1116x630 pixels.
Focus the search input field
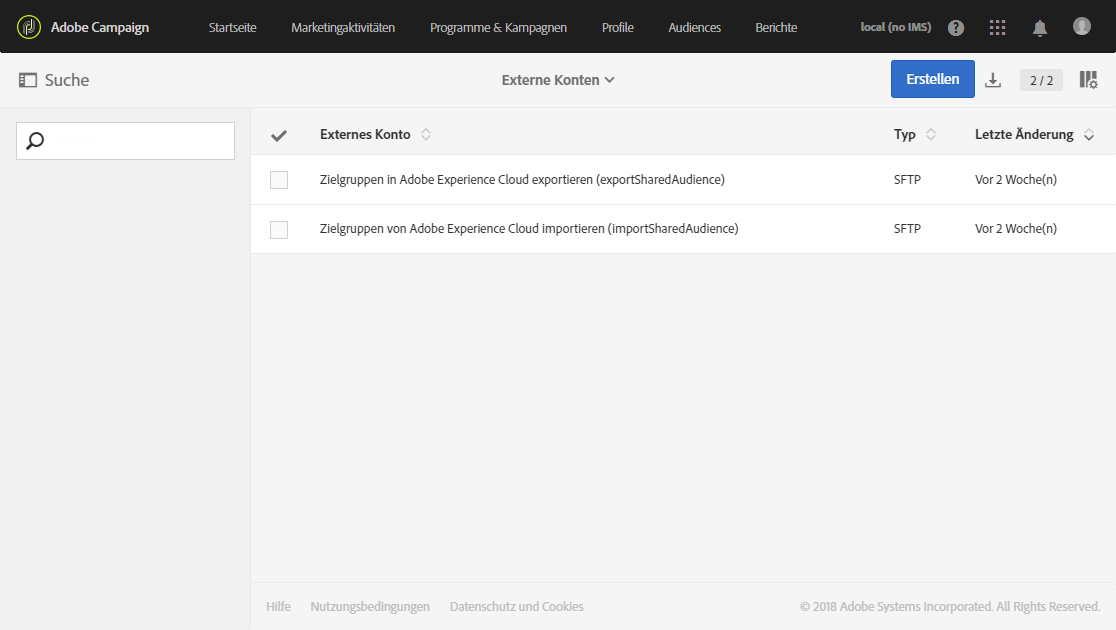pos(138,141)
